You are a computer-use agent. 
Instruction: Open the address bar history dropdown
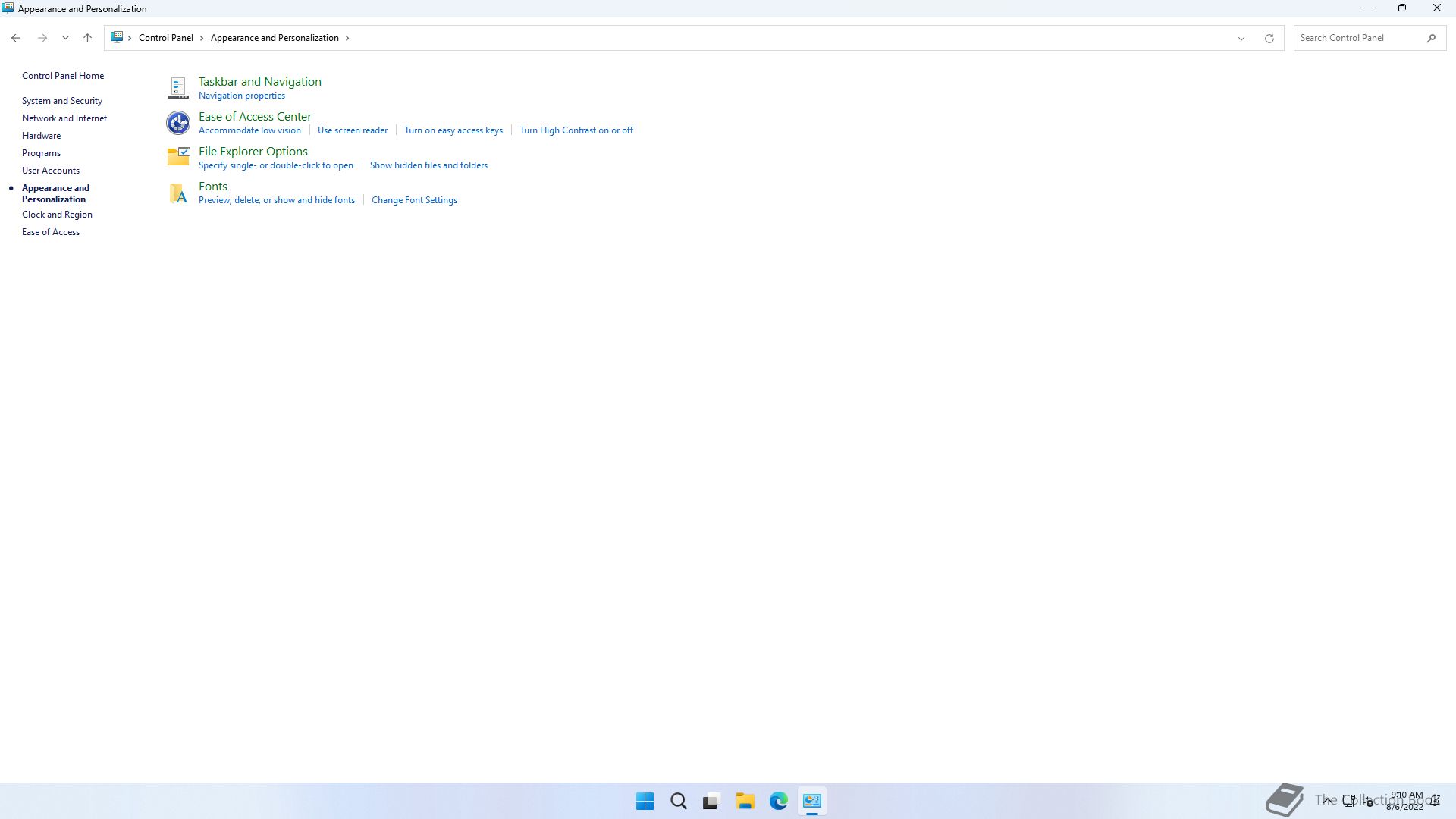(x=1241, y=38)
